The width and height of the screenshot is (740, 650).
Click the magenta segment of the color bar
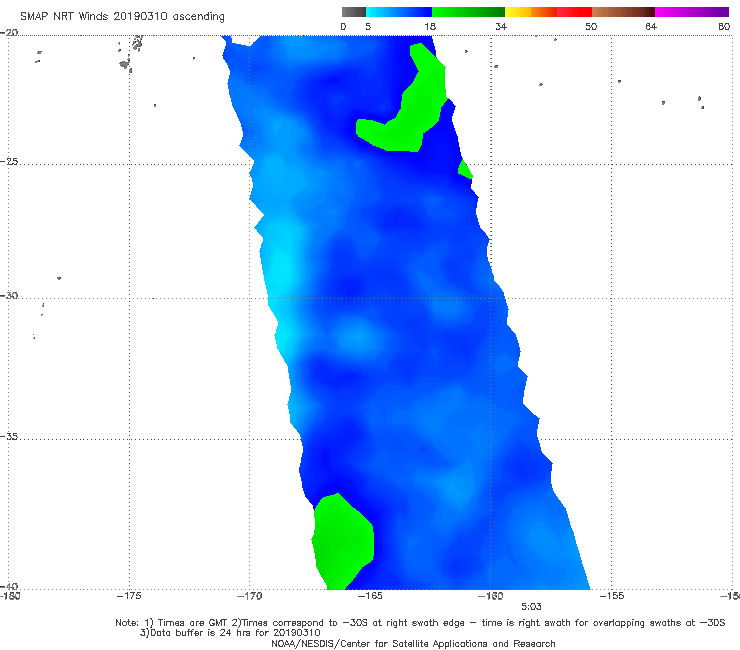coord(691,12)
